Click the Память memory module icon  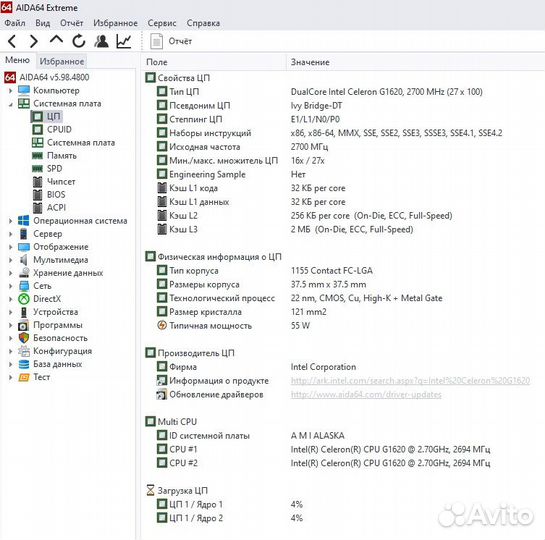coord(38,156)
